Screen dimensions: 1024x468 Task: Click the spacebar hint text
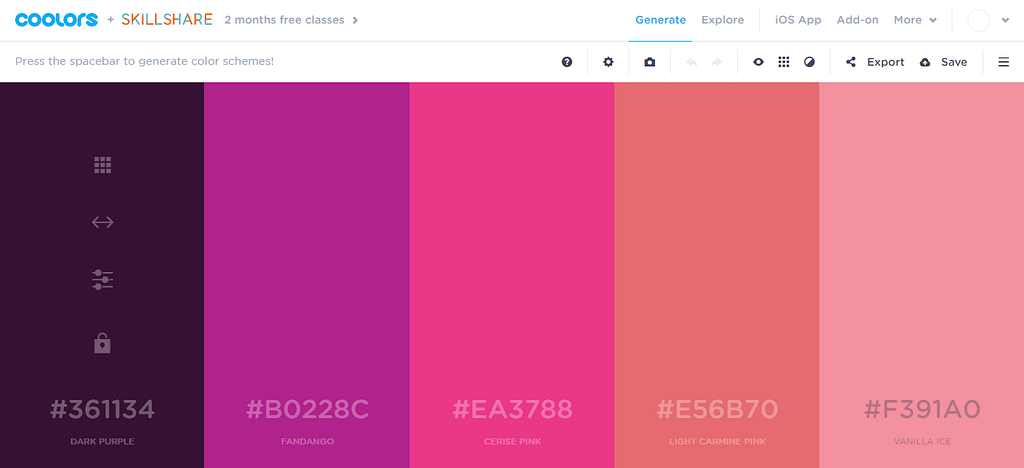144,61
